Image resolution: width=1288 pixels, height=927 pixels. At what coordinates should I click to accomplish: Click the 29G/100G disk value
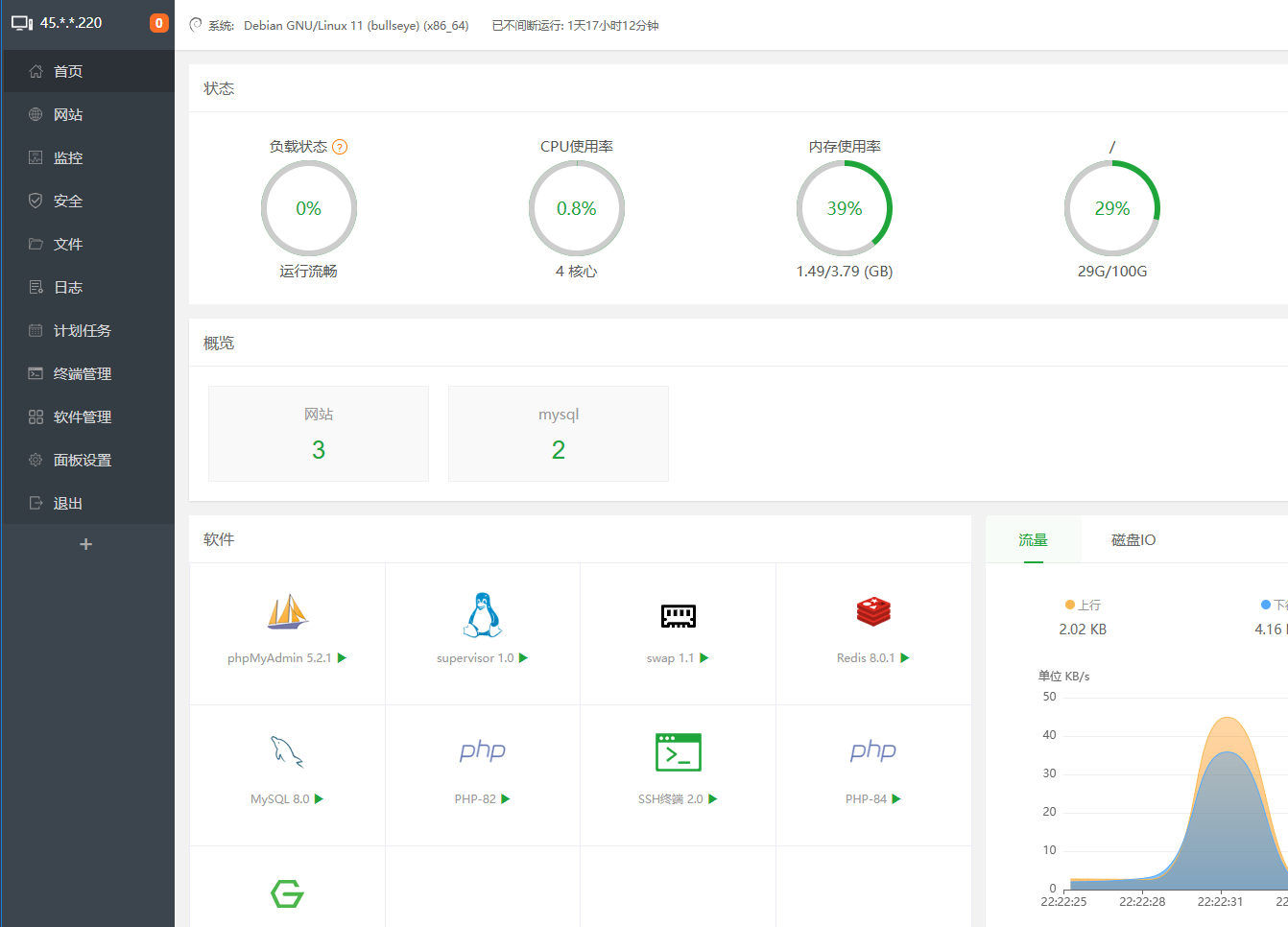click(x=1112, y=272)
